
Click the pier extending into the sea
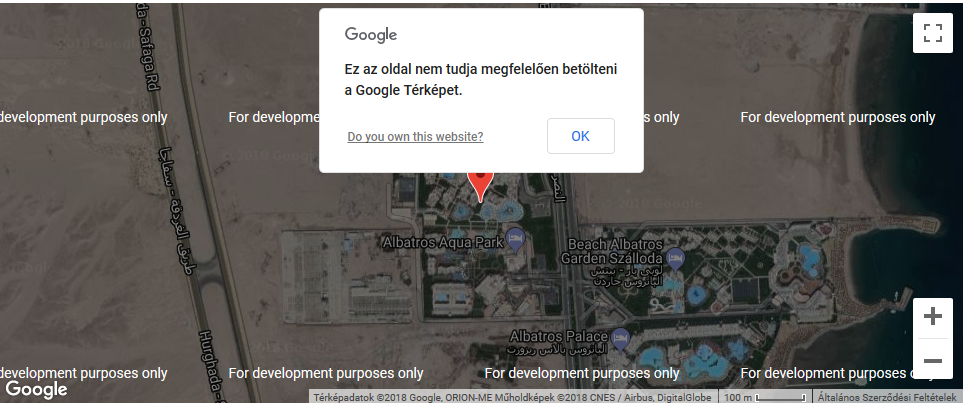(898, 300)
